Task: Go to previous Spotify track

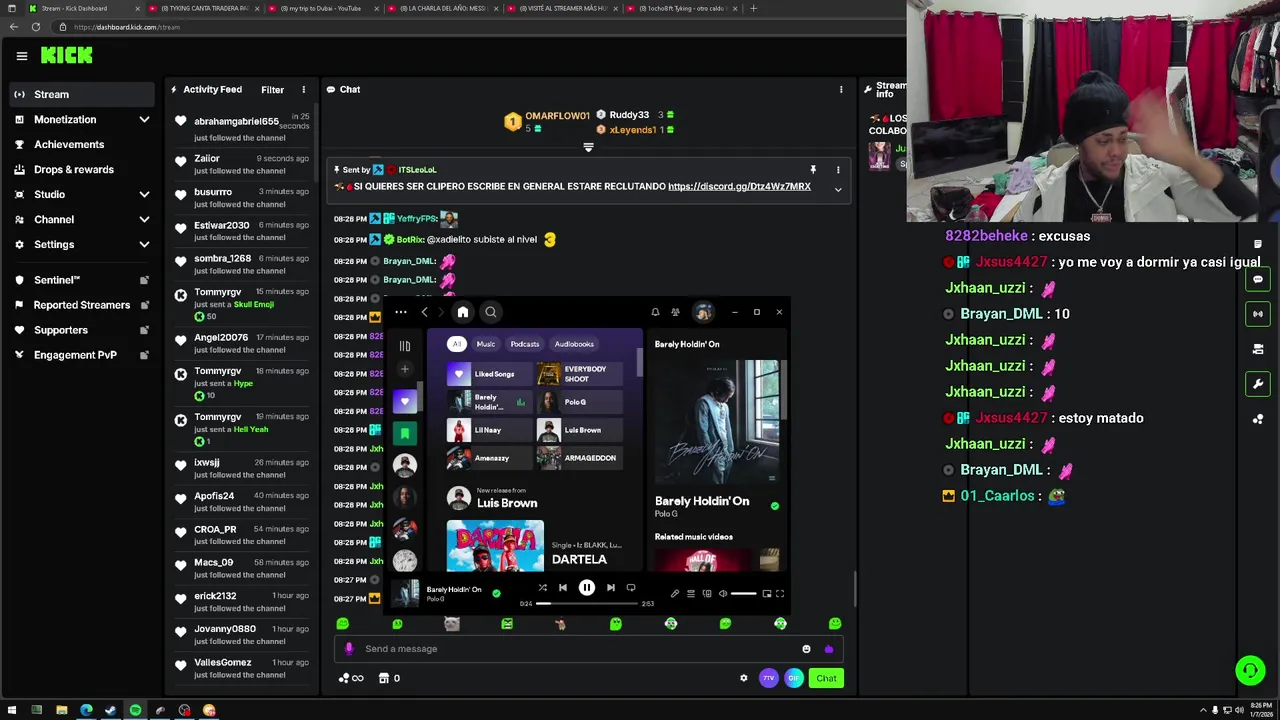Action: (x=563, y=588)
